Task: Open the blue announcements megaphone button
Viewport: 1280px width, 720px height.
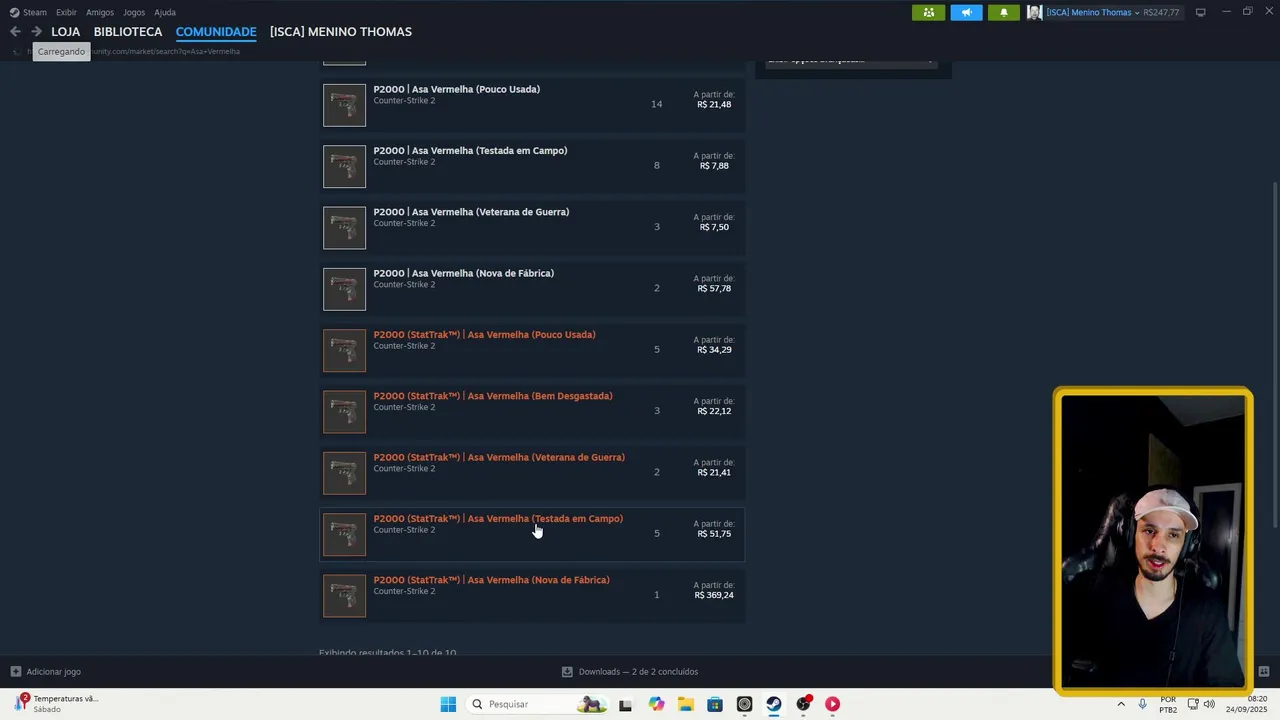Action: 966,12
